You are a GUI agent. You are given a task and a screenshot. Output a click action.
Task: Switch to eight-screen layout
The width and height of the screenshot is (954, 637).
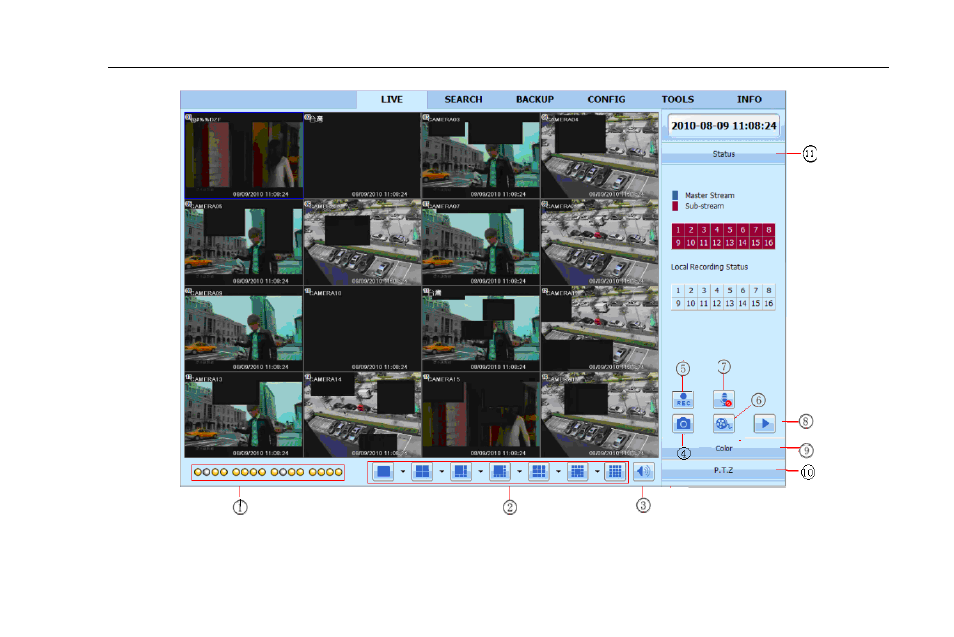[500, 472]
